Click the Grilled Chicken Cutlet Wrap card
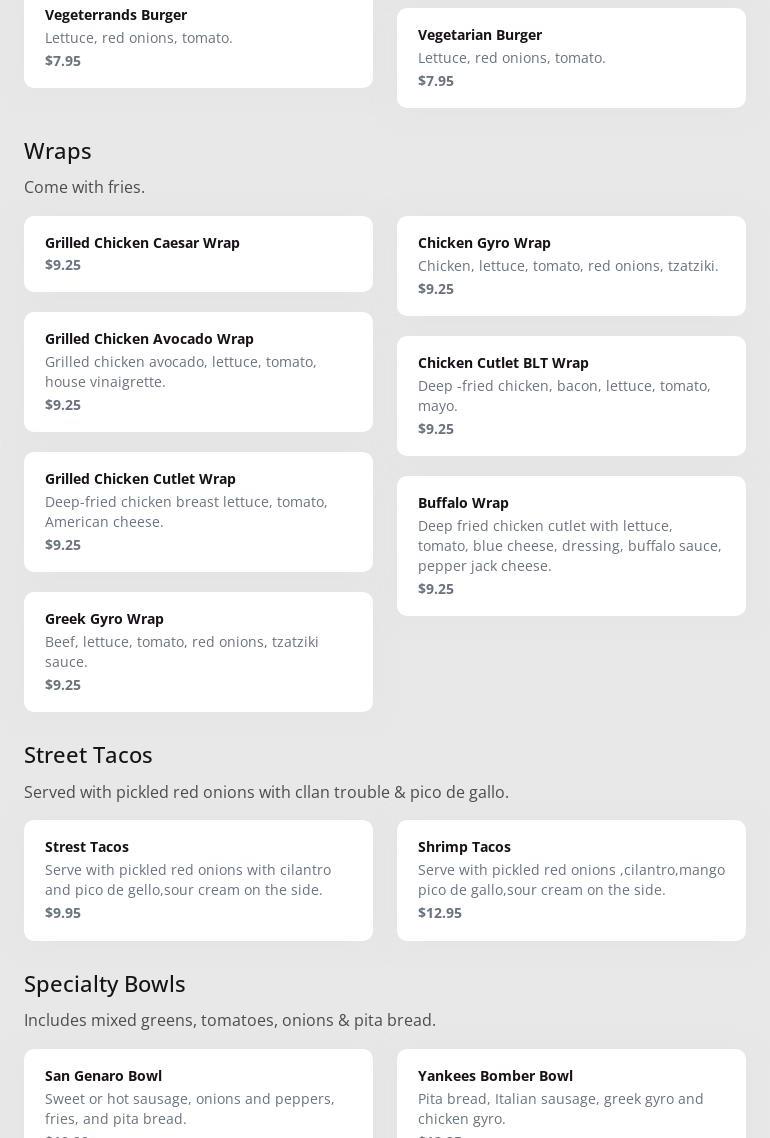The image size is (770, 1138). [x=198, y=511]
